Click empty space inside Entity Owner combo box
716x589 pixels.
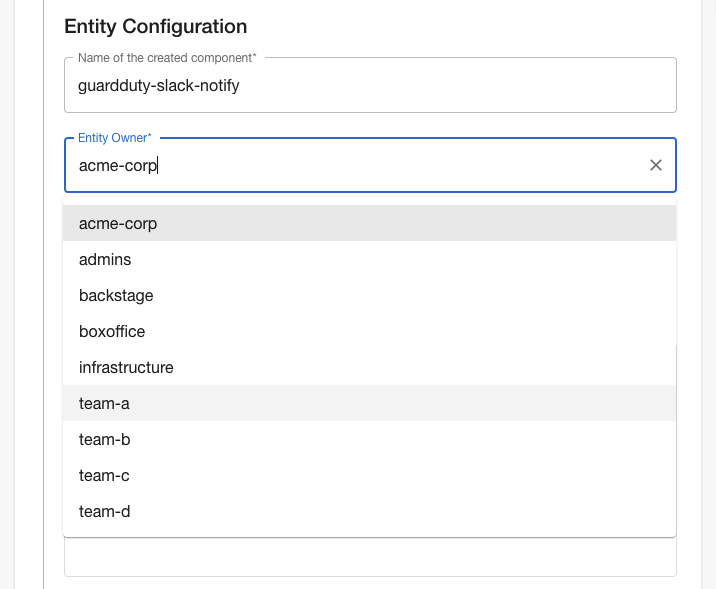click(400, 166)
